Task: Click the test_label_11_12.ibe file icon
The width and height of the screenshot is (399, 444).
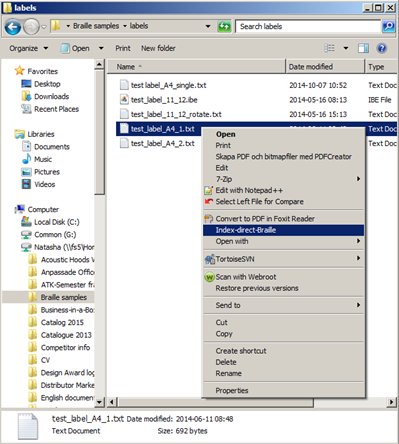Action: [124, 99]
